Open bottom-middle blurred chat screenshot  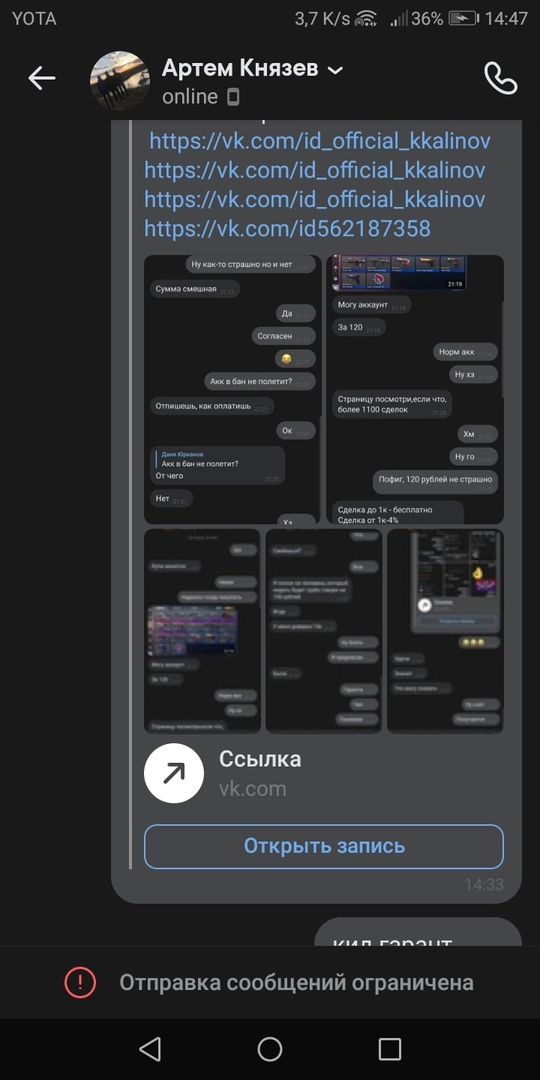324,631
